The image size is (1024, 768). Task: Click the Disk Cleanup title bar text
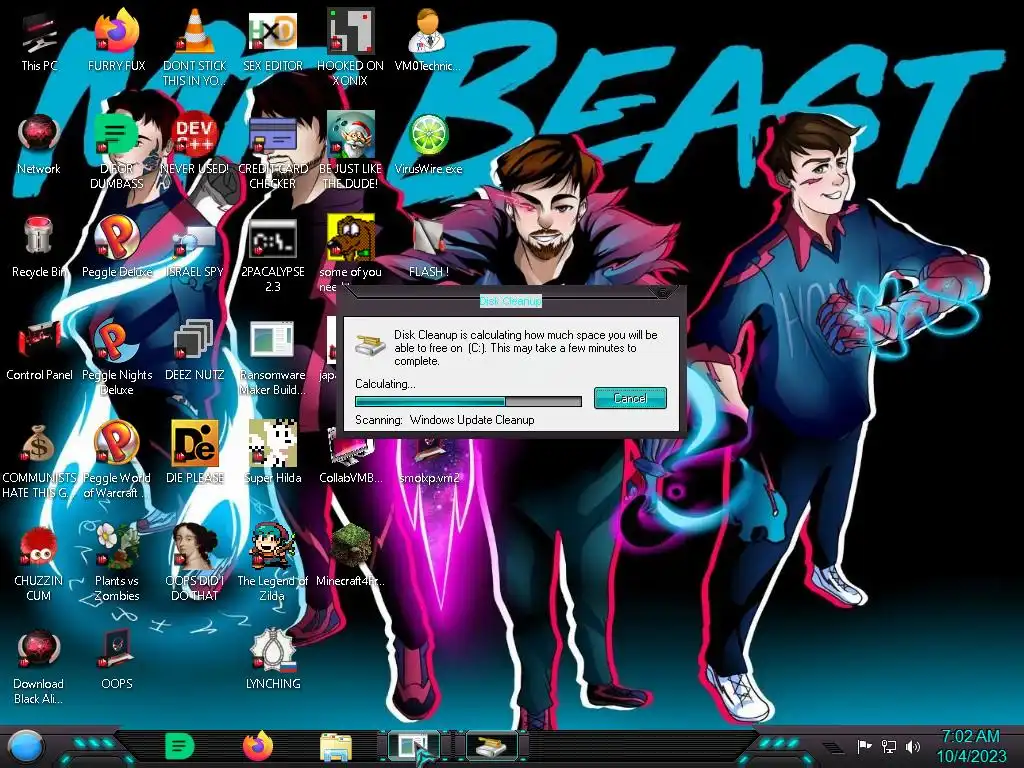511,301
